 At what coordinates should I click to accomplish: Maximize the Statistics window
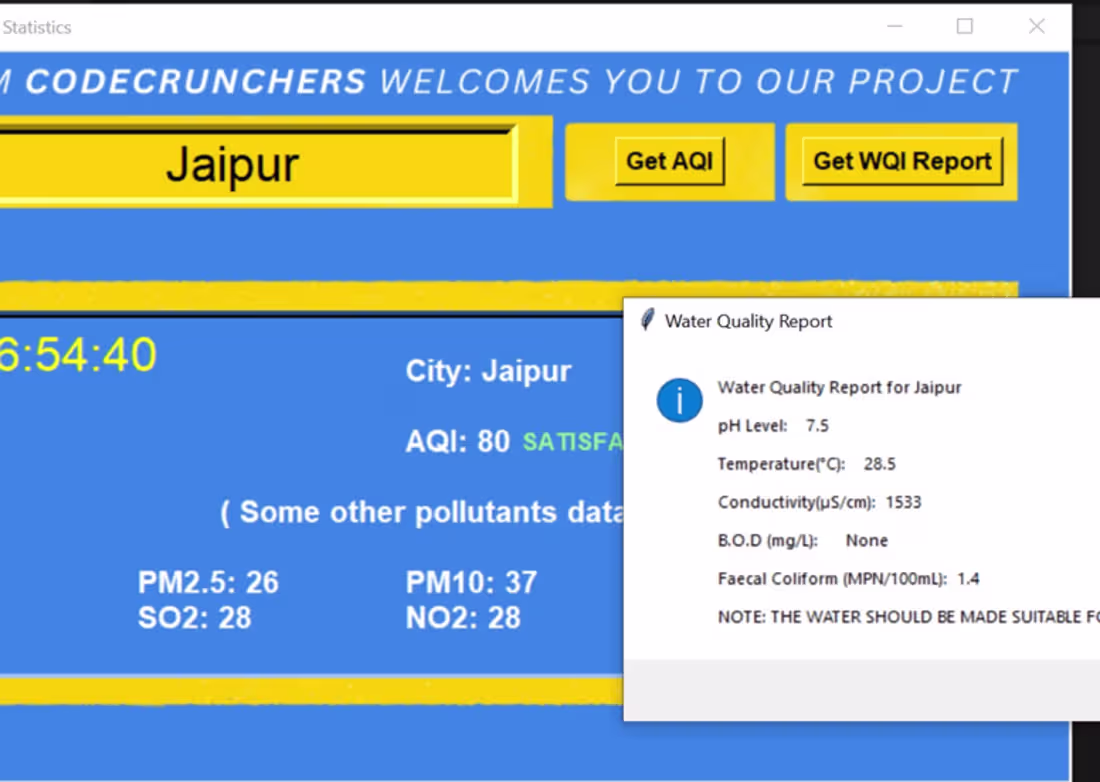965,27
